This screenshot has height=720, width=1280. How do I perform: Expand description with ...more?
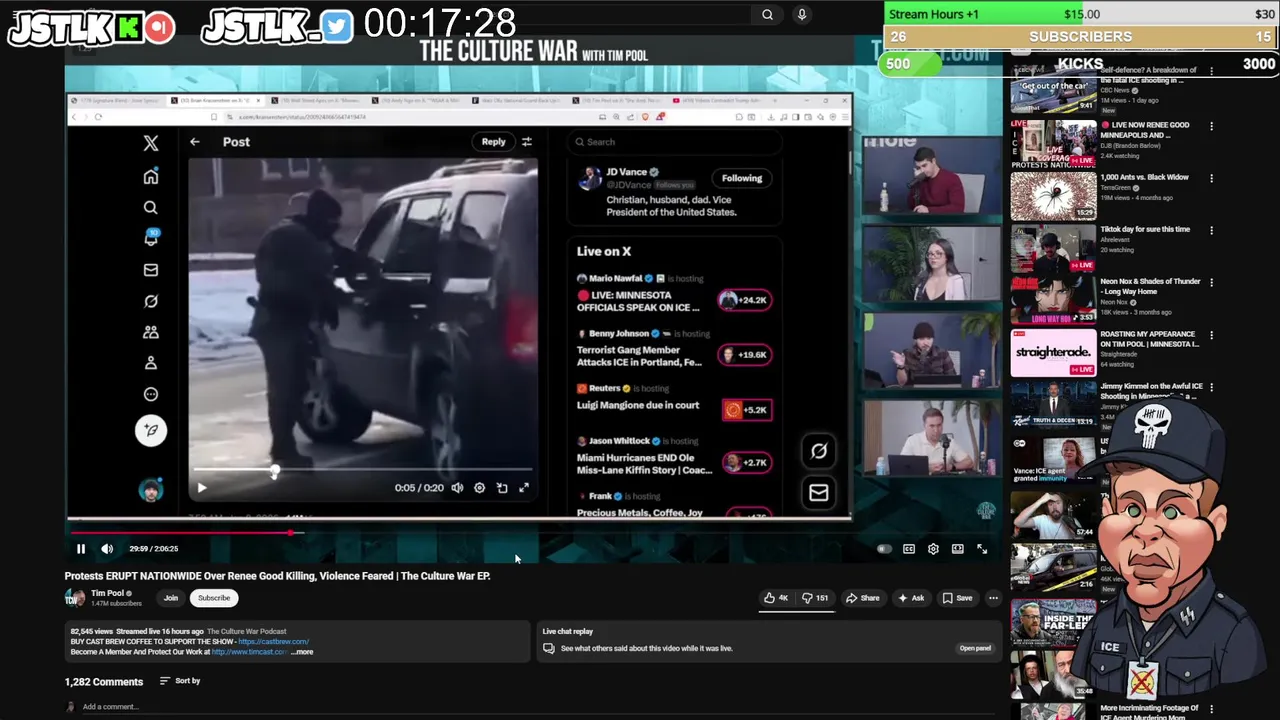pos(303,652)
